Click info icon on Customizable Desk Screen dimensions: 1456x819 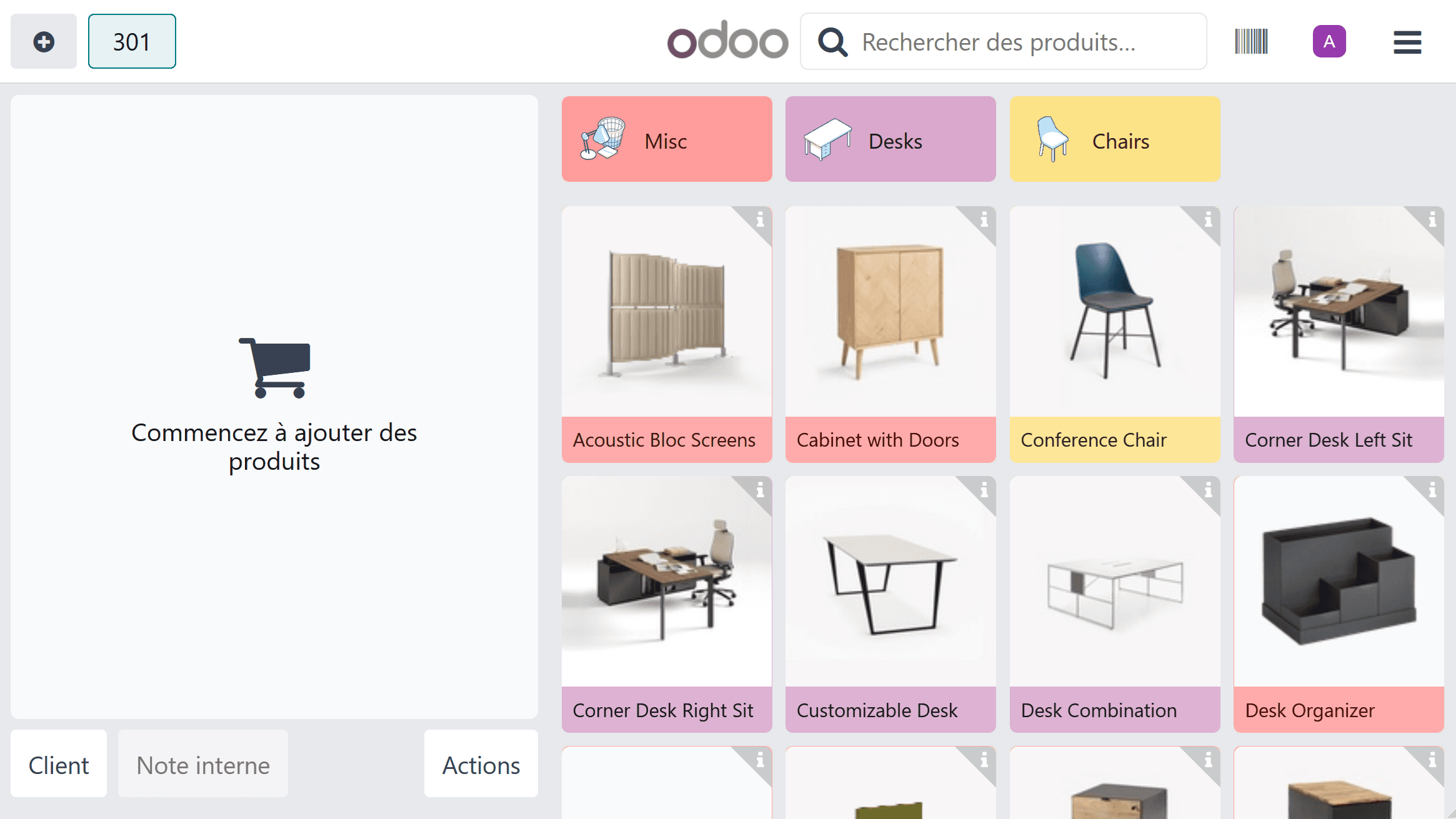pyautogui.click(x=984, y=490)
